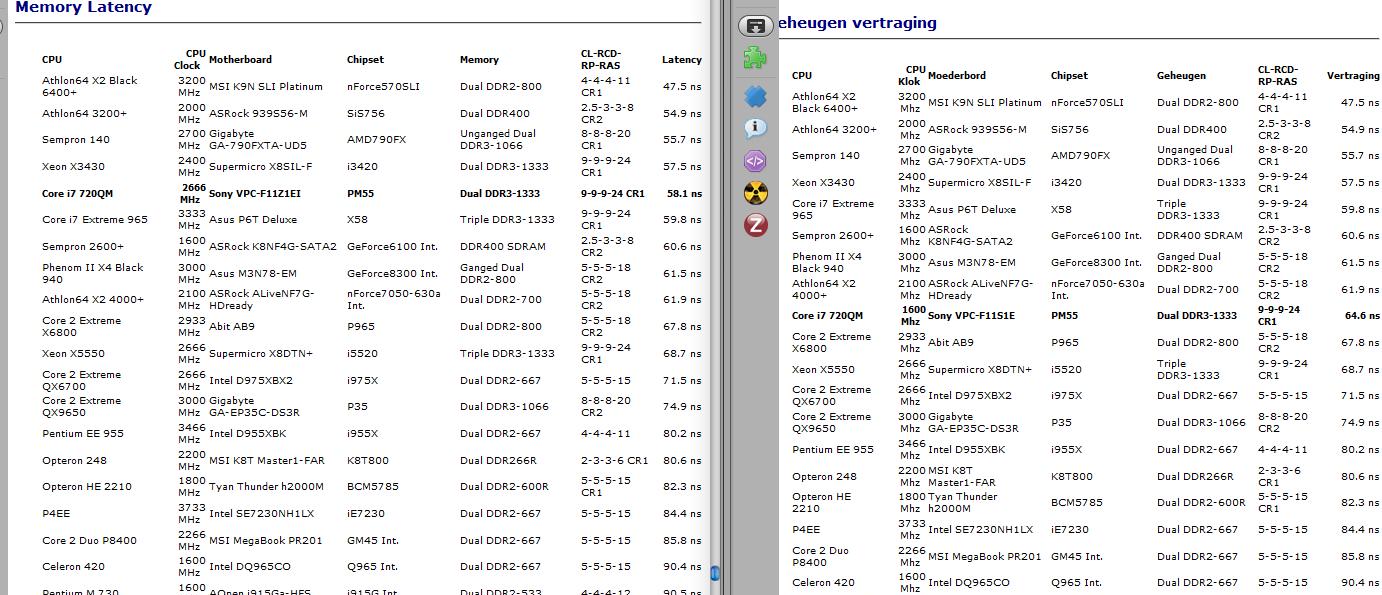The image size is (1382, 595).
Task: Click Athlon64 3200+ in Geheugen vertraging table
Action: pyautogui.click(x=835, y=130)
